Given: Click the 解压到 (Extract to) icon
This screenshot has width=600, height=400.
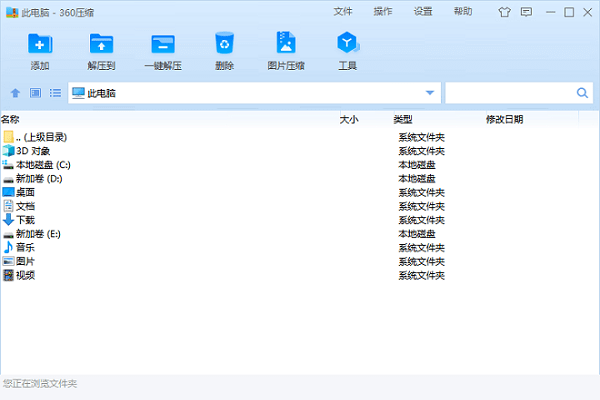Looking at the screenshot, I should [x=101, y=45].
